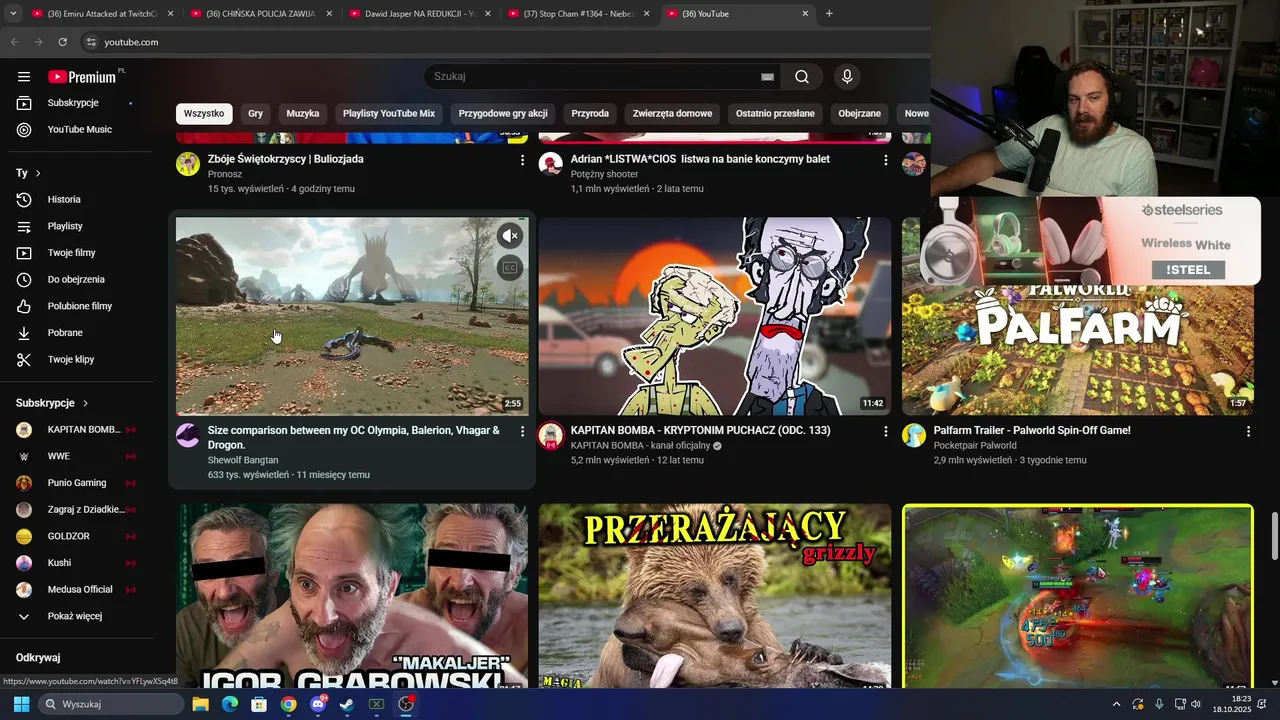Start voice search with microphone icon
This screenshot has width=1280, height=720.
847,77
